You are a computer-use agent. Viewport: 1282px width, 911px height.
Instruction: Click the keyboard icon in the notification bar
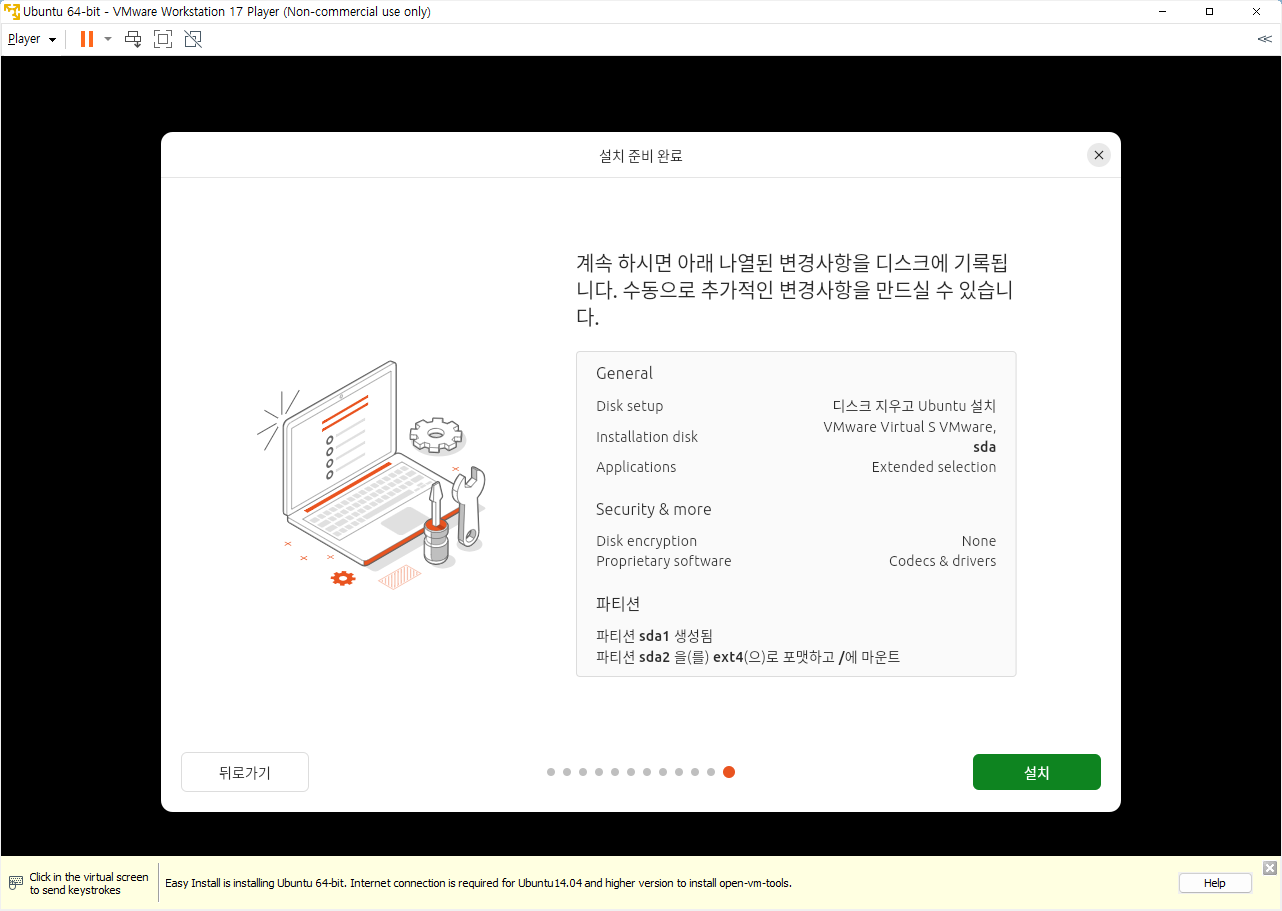click(15, 883)
